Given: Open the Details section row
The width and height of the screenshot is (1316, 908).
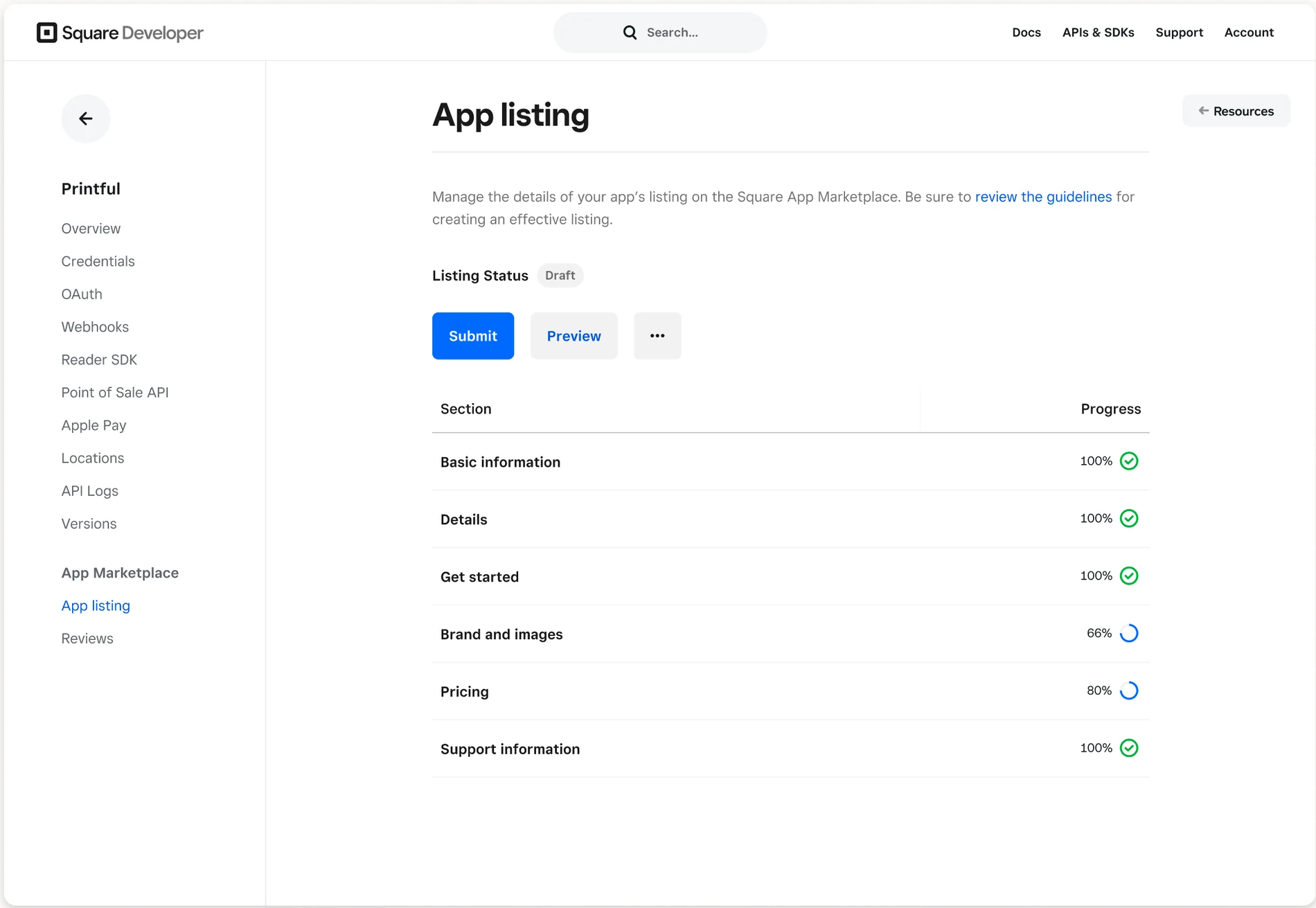Looking at the screenshot, I should pos(790,519).
